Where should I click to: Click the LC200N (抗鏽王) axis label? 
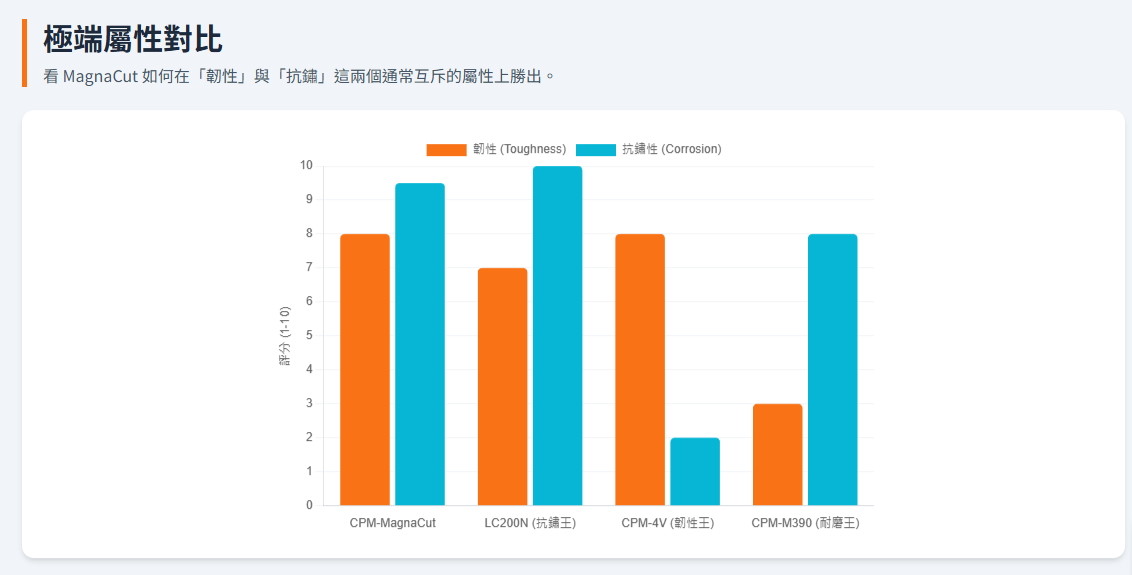pos(530,523)
